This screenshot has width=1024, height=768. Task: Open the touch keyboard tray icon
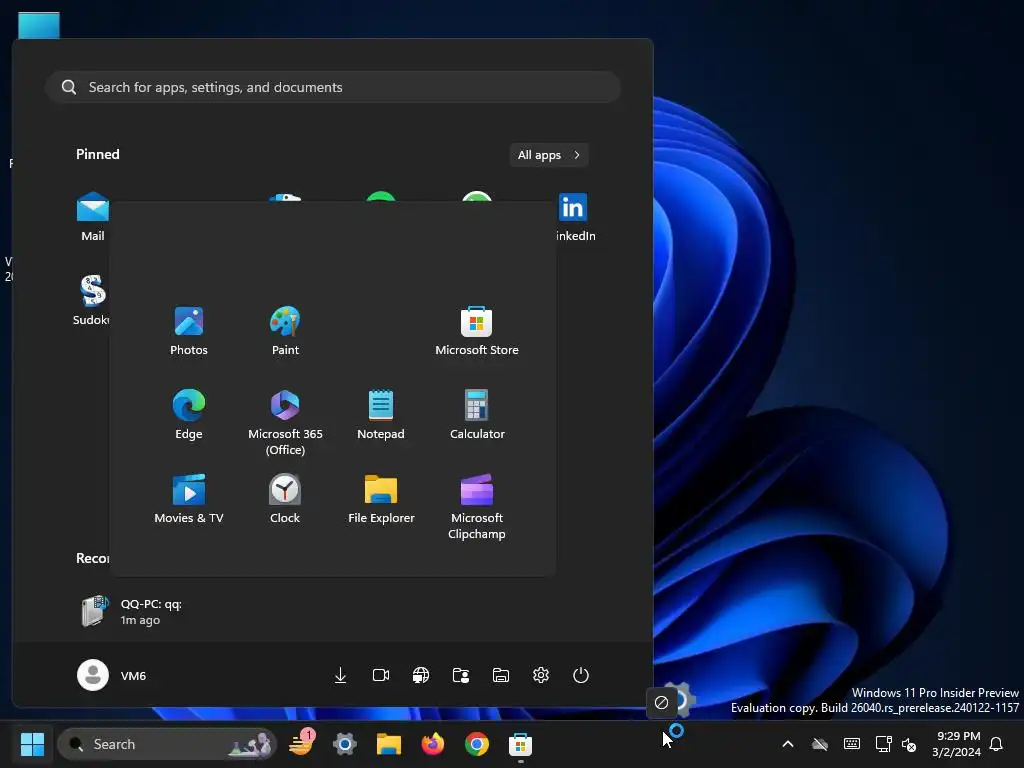(852, 744)
